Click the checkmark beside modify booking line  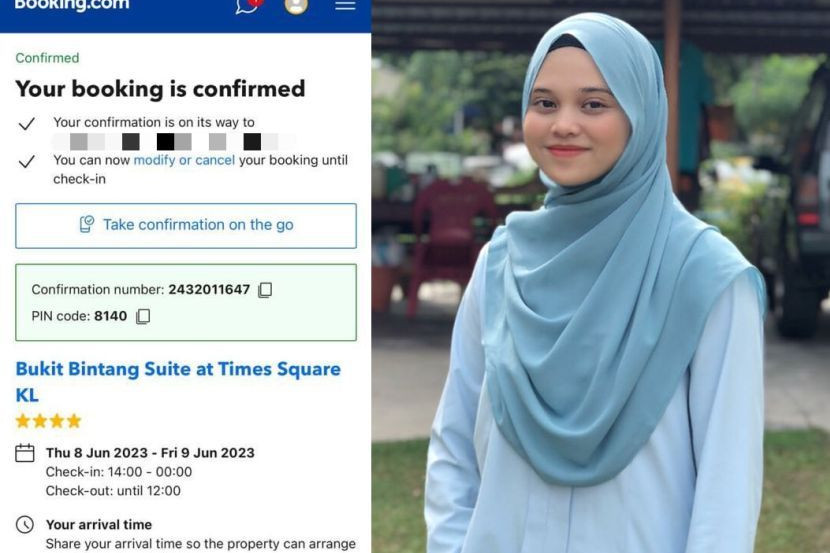[x=26, y=161]
